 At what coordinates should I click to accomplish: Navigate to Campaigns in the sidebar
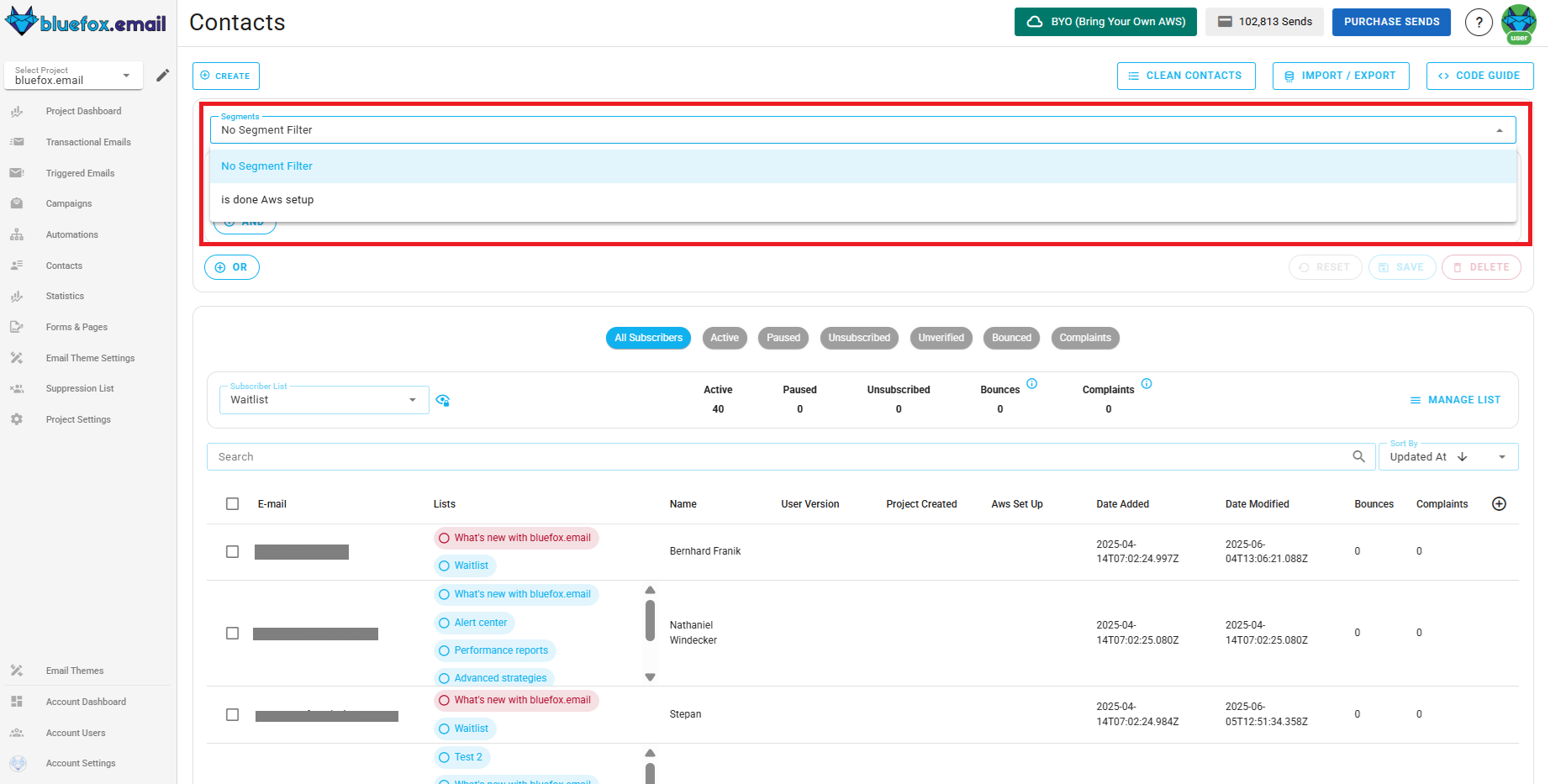(68, 203)
